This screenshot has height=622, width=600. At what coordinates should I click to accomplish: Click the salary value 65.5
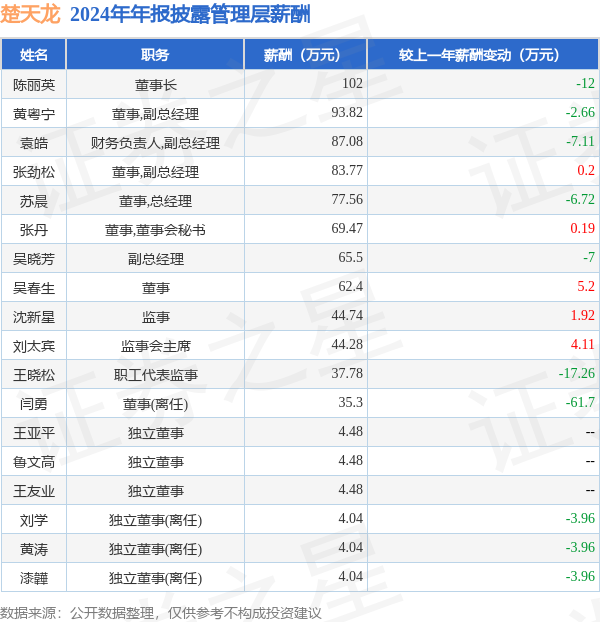pyautogui.click(x=351, y=257)
